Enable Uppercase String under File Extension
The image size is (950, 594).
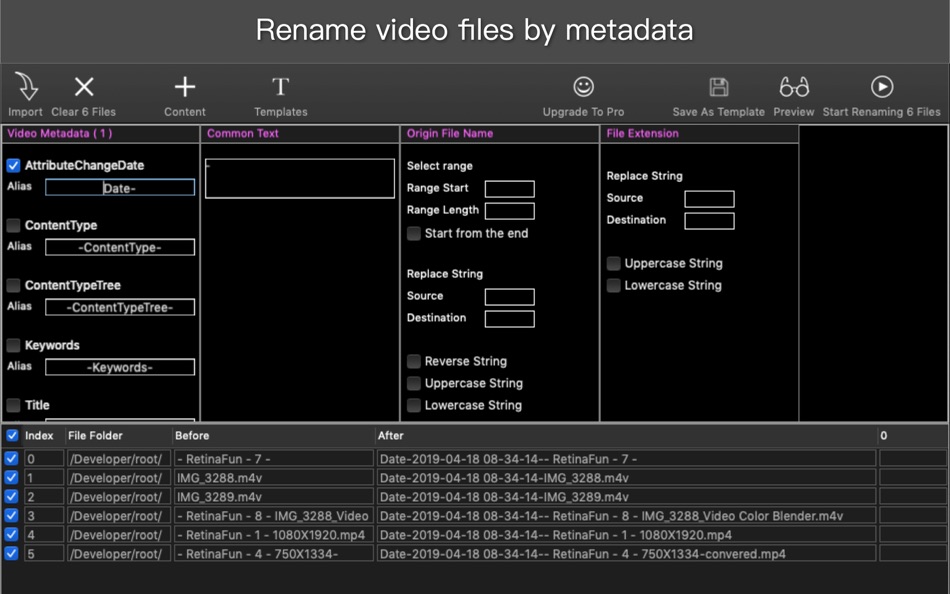[614, 263]
